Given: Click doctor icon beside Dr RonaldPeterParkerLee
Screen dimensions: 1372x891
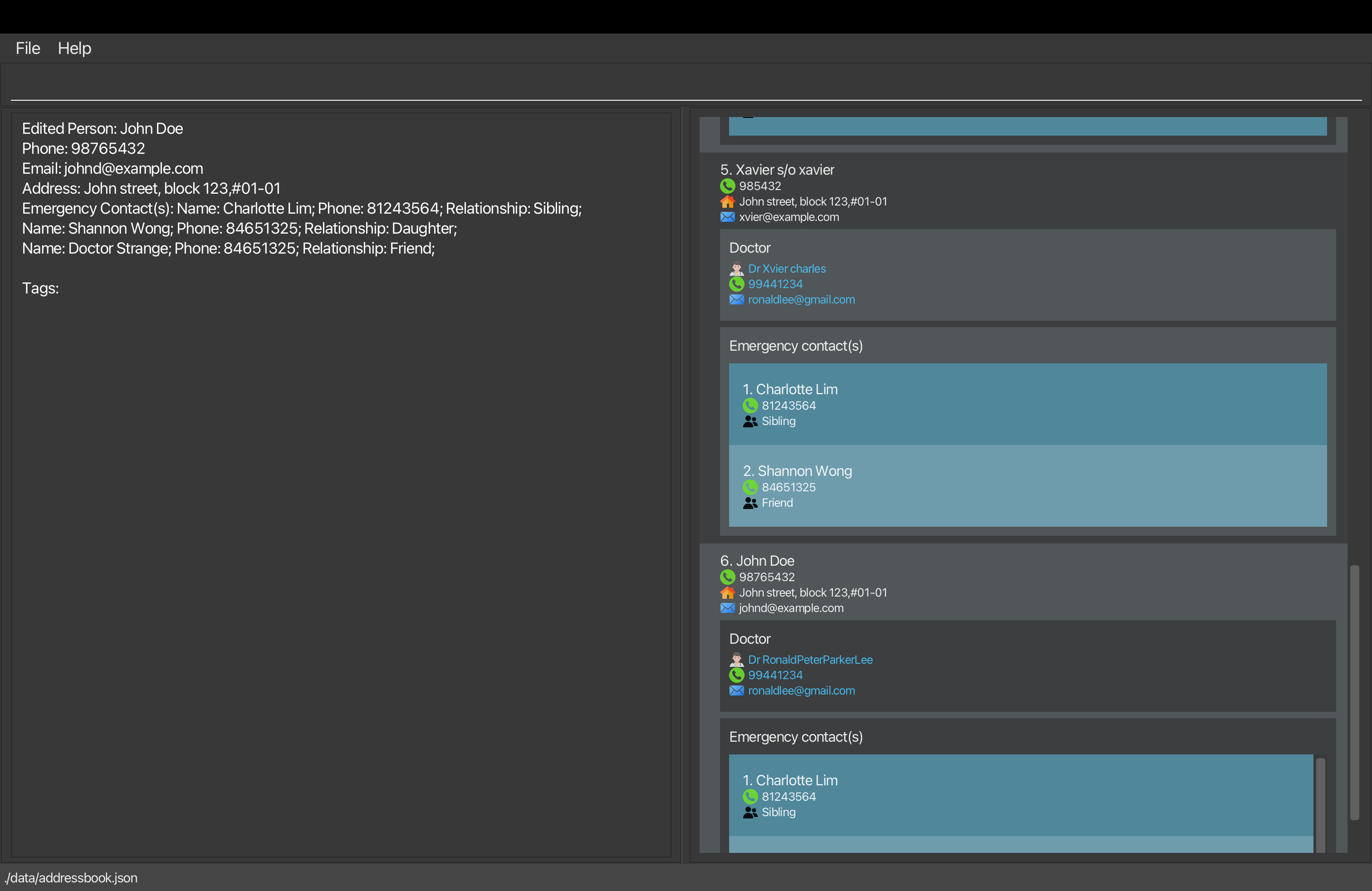Looking at the screenshot, I should click(x=736, y=659).
